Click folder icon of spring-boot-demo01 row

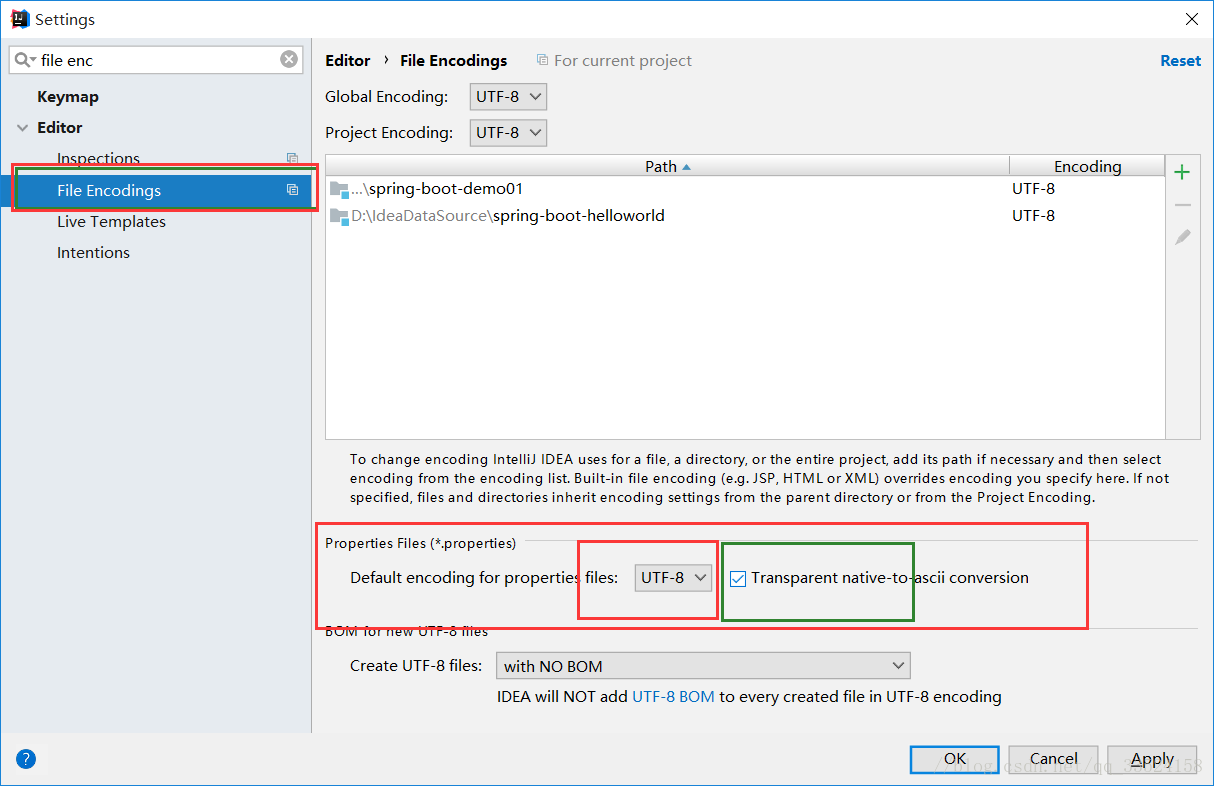click(x=339, y=189)
